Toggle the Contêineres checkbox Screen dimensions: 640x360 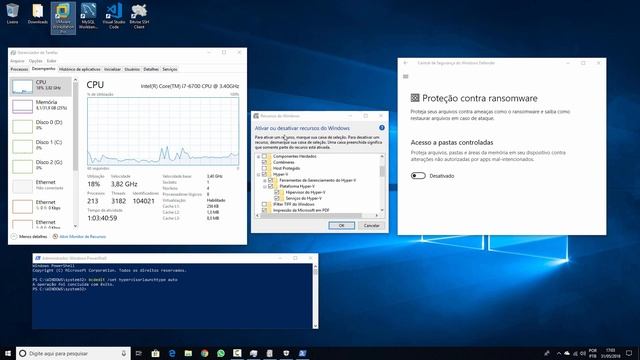tap(264, 162)
